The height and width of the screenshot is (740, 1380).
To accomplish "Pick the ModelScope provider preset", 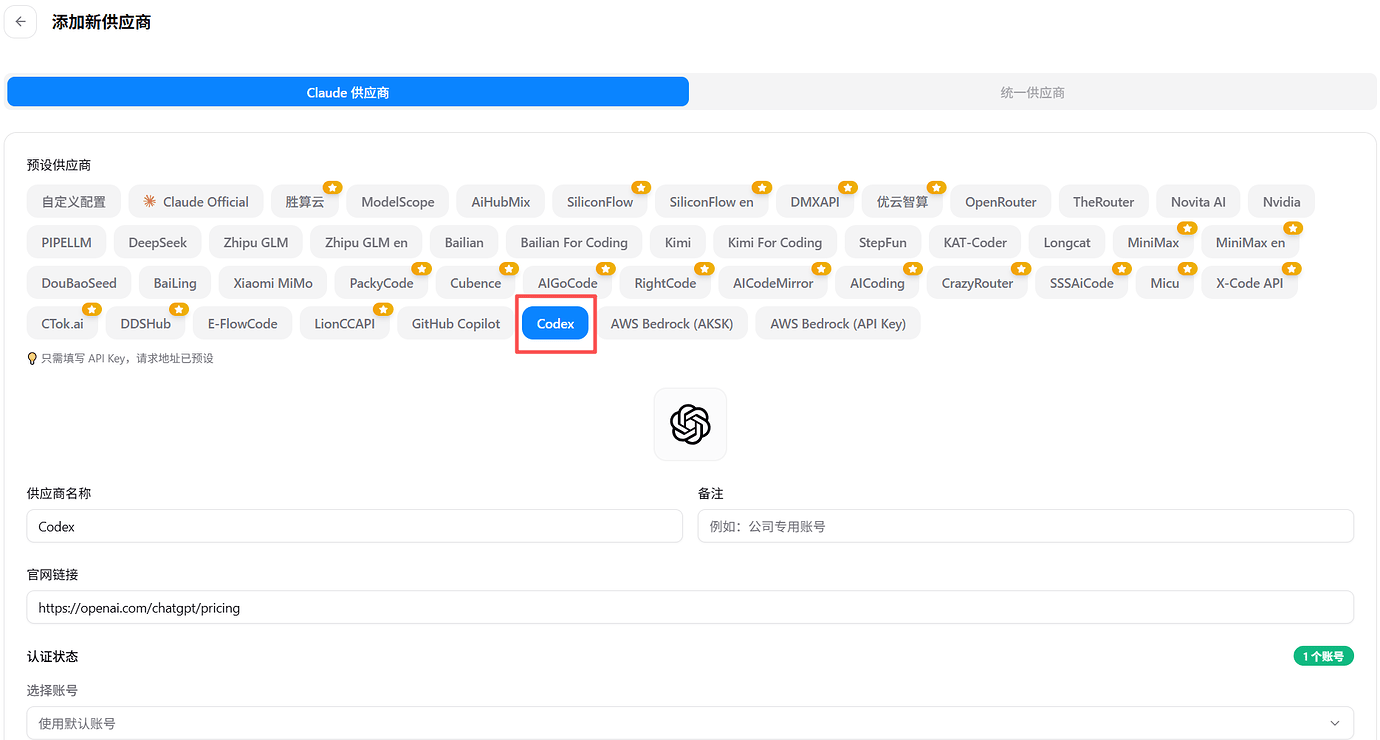I will tap(398, 201).
